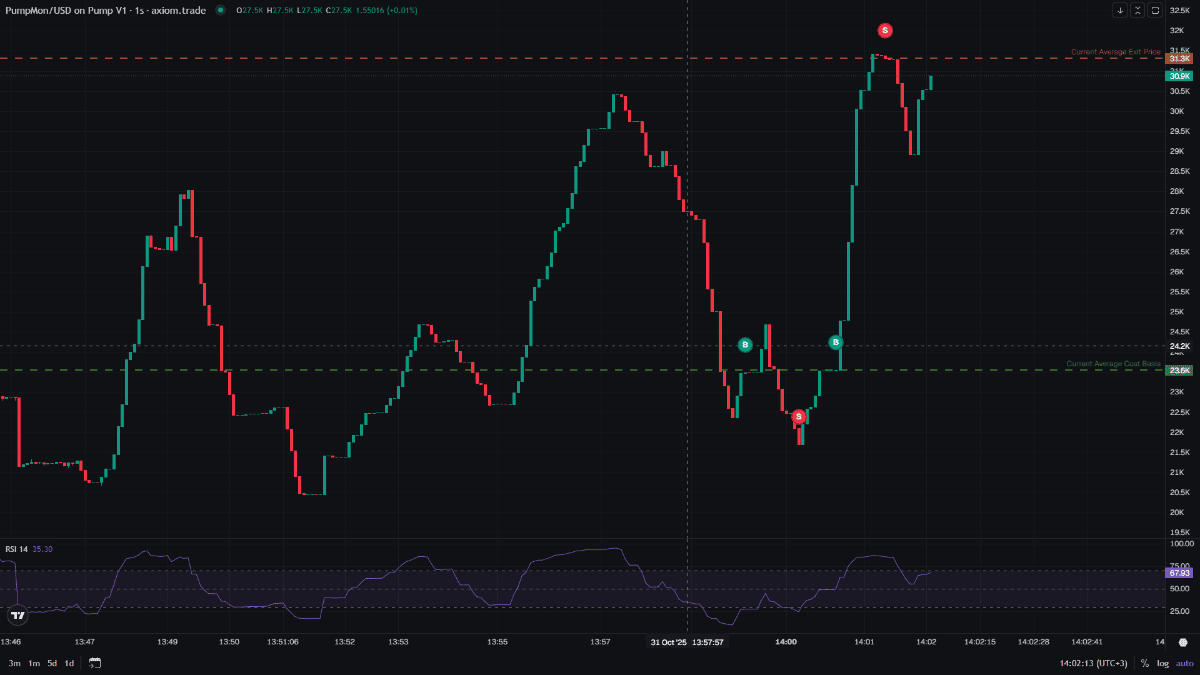Toggle auto scale mode

(x=1184, y=663)
